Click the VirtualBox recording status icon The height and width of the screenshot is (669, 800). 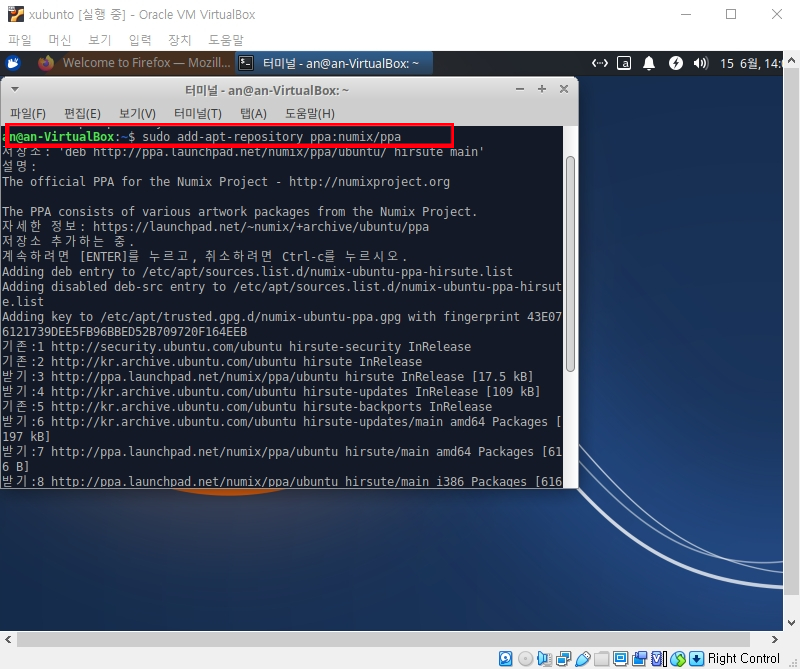click(639, 658)
